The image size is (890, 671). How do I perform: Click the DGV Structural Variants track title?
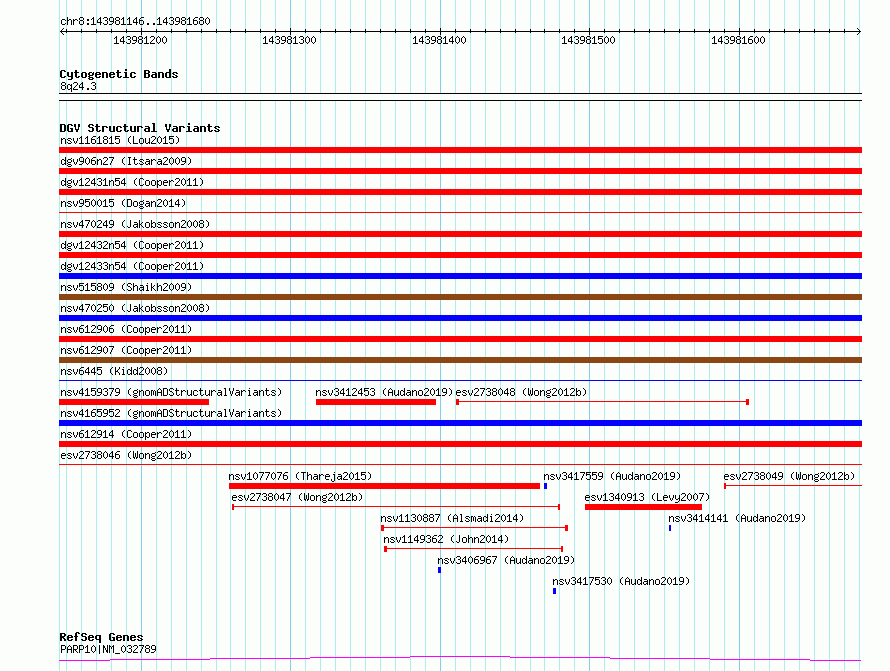140,128
